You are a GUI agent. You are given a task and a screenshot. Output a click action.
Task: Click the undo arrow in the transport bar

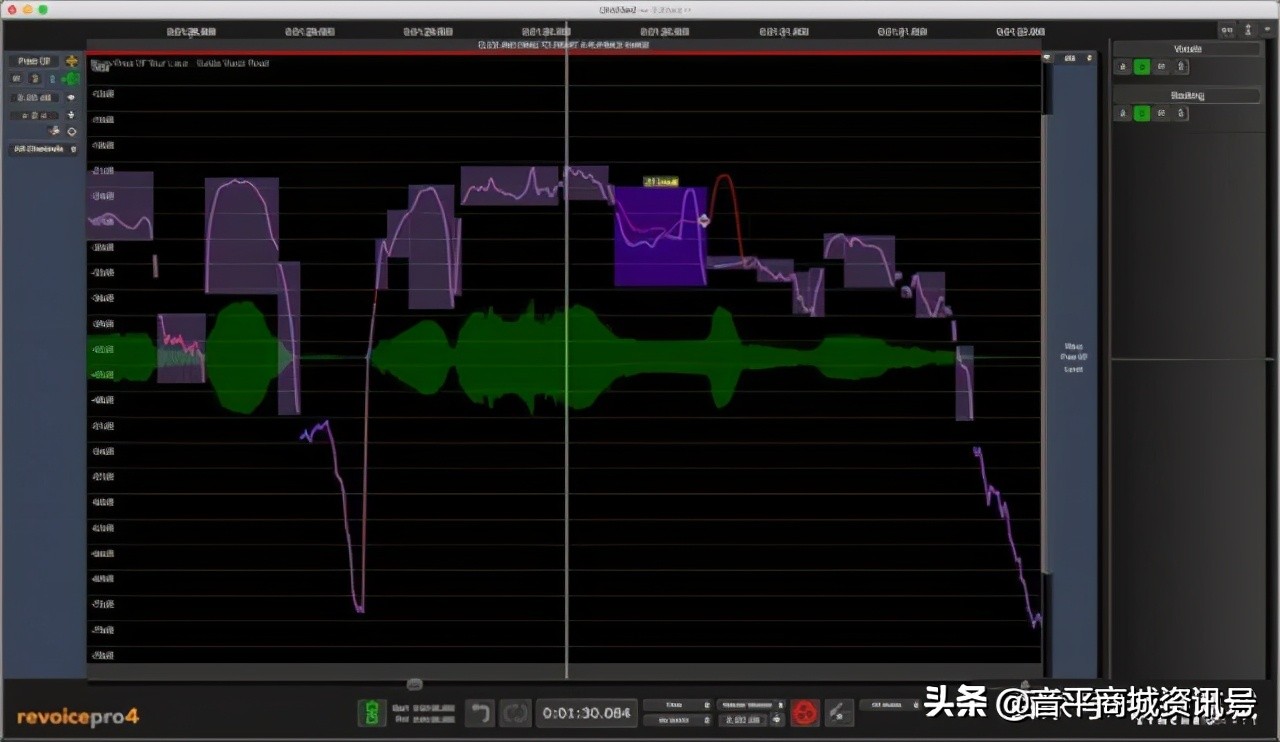click(x=481, y=713)
